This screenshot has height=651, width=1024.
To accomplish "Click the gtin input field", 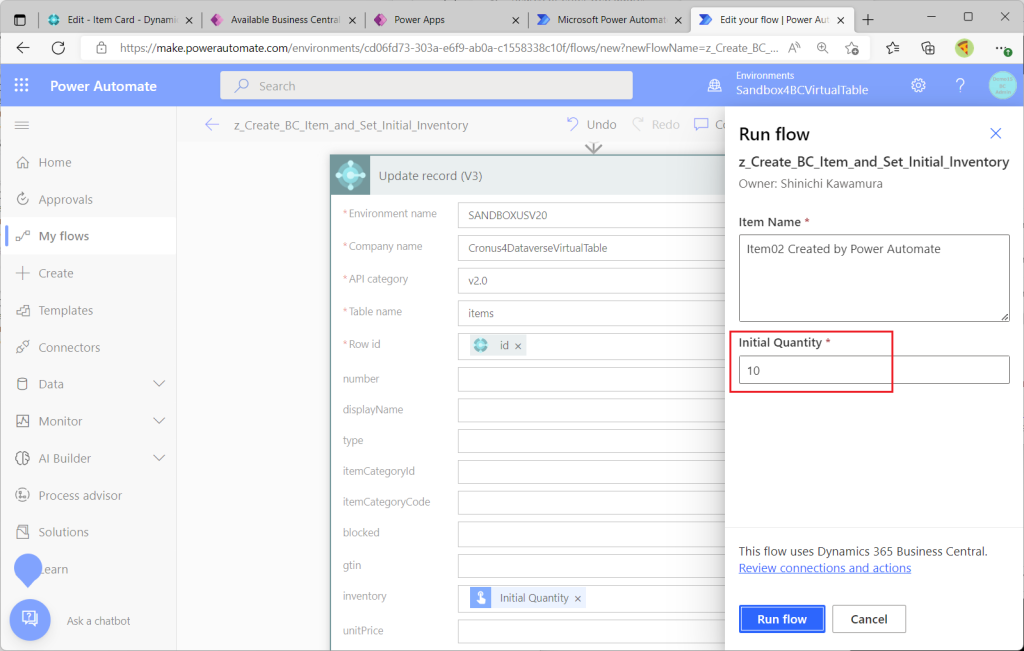I will click(x=591, y=566).
